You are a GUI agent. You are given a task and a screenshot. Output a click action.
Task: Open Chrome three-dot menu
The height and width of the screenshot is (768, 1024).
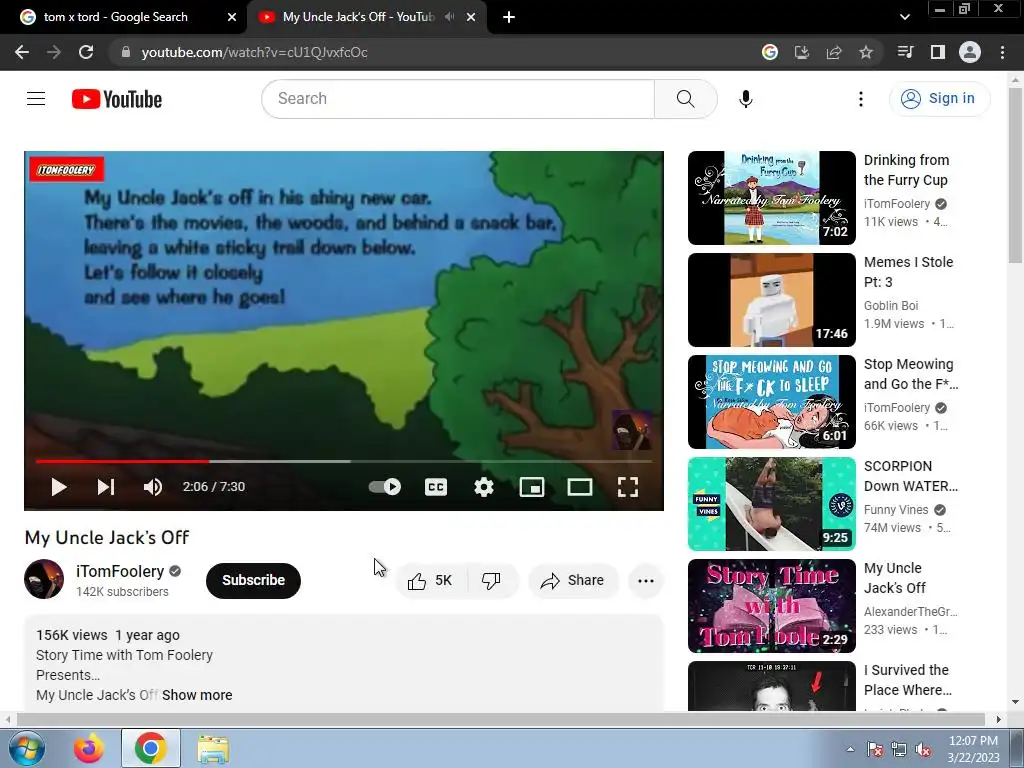[1002, 52]
